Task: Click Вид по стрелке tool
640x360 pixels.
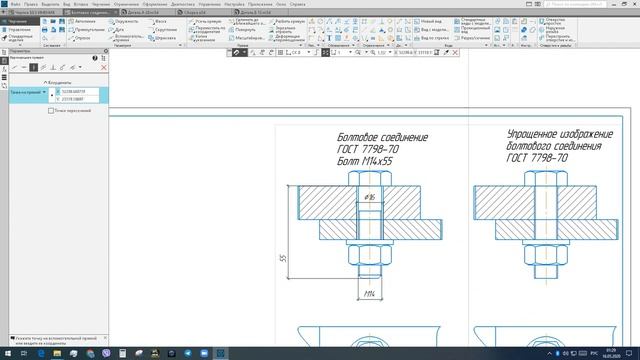Action: coord(431,38)
